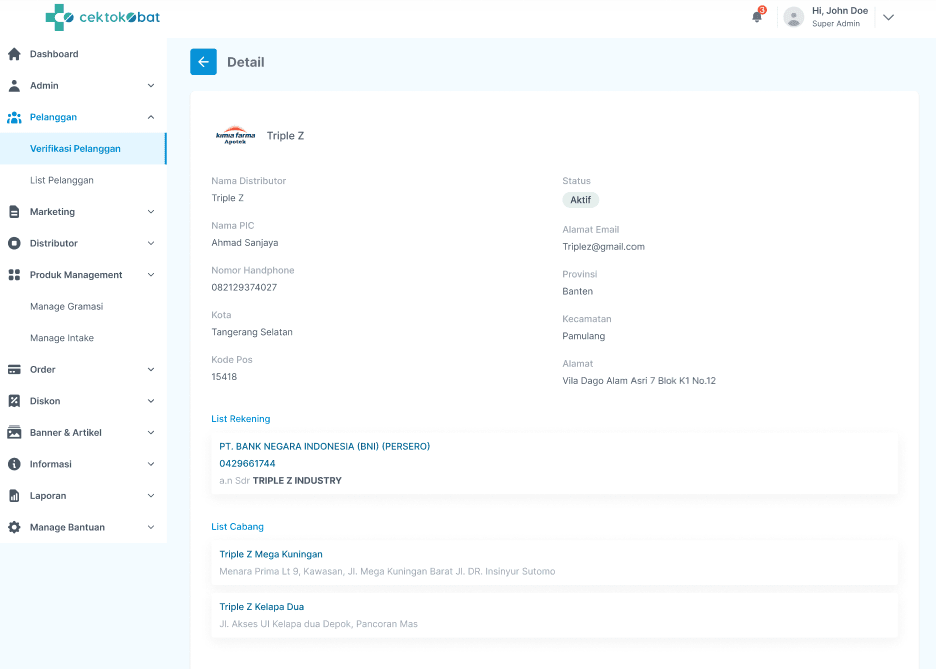Click the Kimia Farma logo thumbnail
The height and width of the screenshot is (669, 936).
point(235,136)
